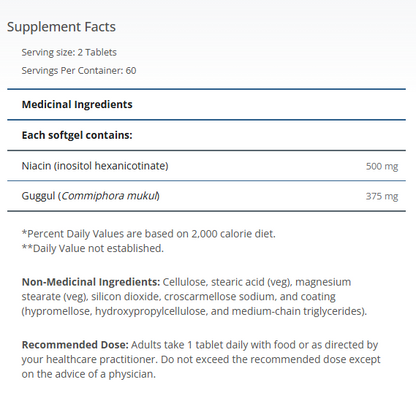416x393 pixels.
Task: Click the 375 mg guggul amount
Action: click(x=382, y=196)
